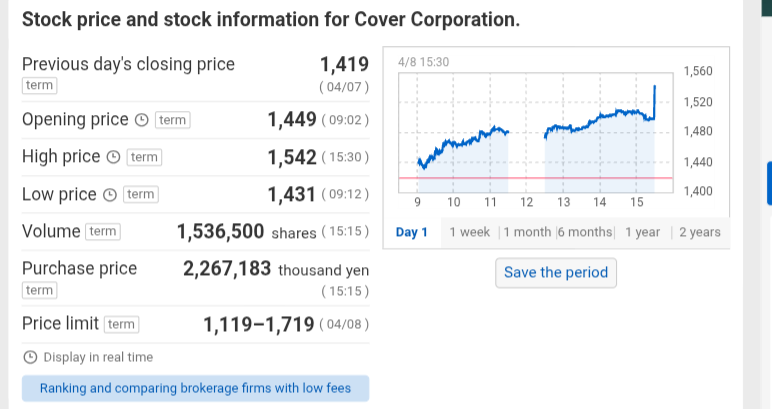Click the volume value 1,536,500
Image resolution: width=772 pixels, height=409 pixels.
(x=221, y=231)
